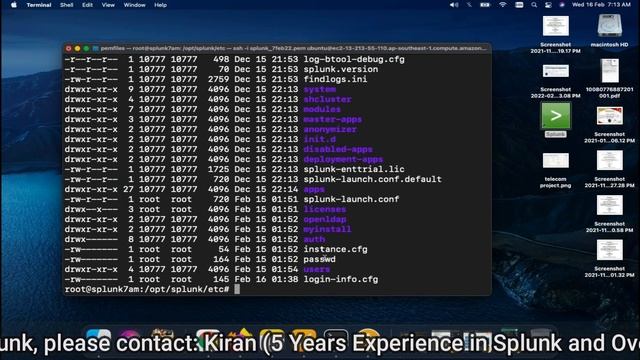
Task: Click the 'instance.cfg' file name
Action: 336,249
